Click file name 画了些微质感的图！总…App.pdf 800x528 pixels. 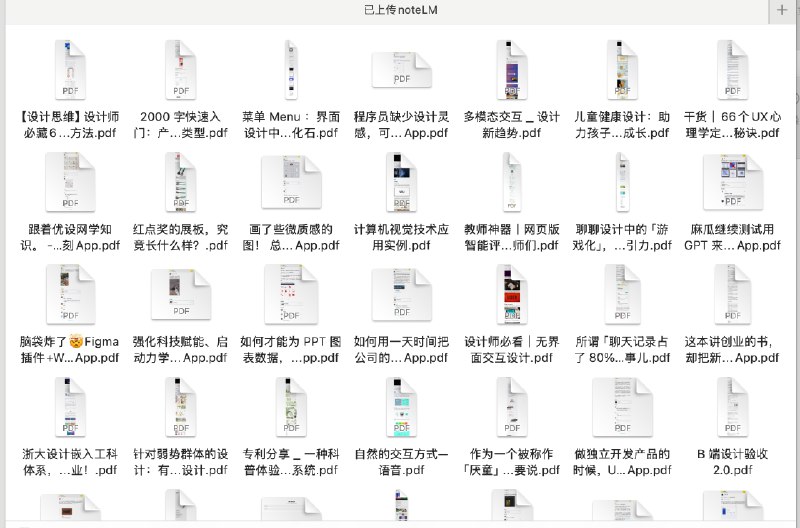[291, 237]
